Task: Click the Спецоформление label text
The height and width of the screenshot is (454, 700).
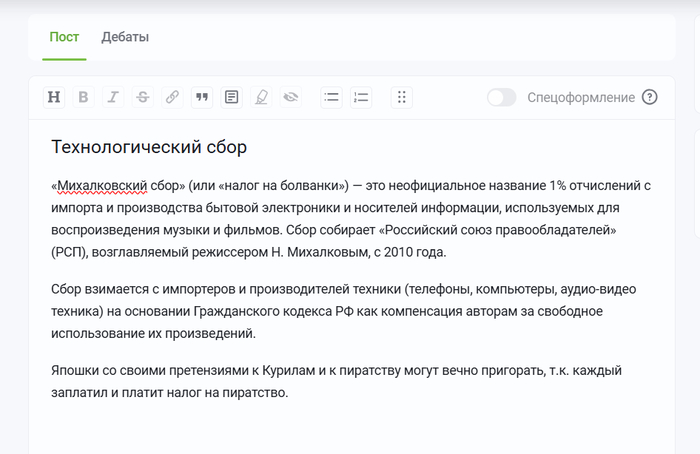Action: click(581, 97)
